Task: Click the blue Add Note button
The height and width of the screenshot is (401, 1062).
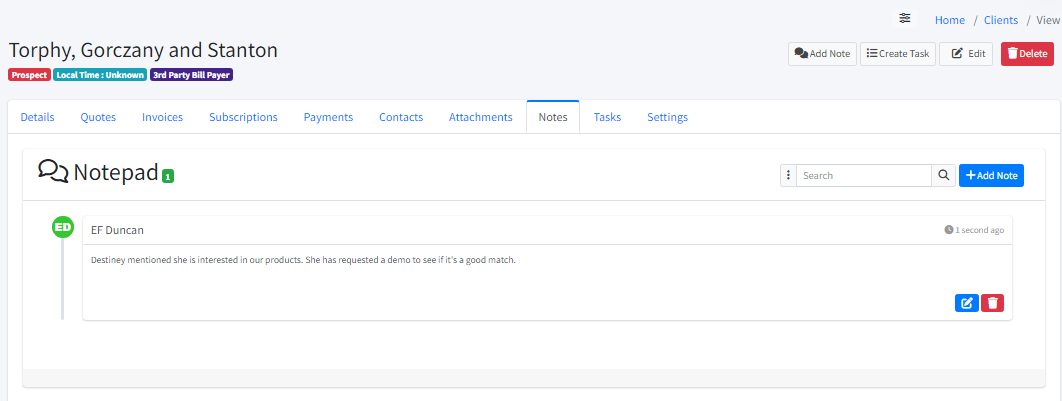Action: tap(991, 176)
